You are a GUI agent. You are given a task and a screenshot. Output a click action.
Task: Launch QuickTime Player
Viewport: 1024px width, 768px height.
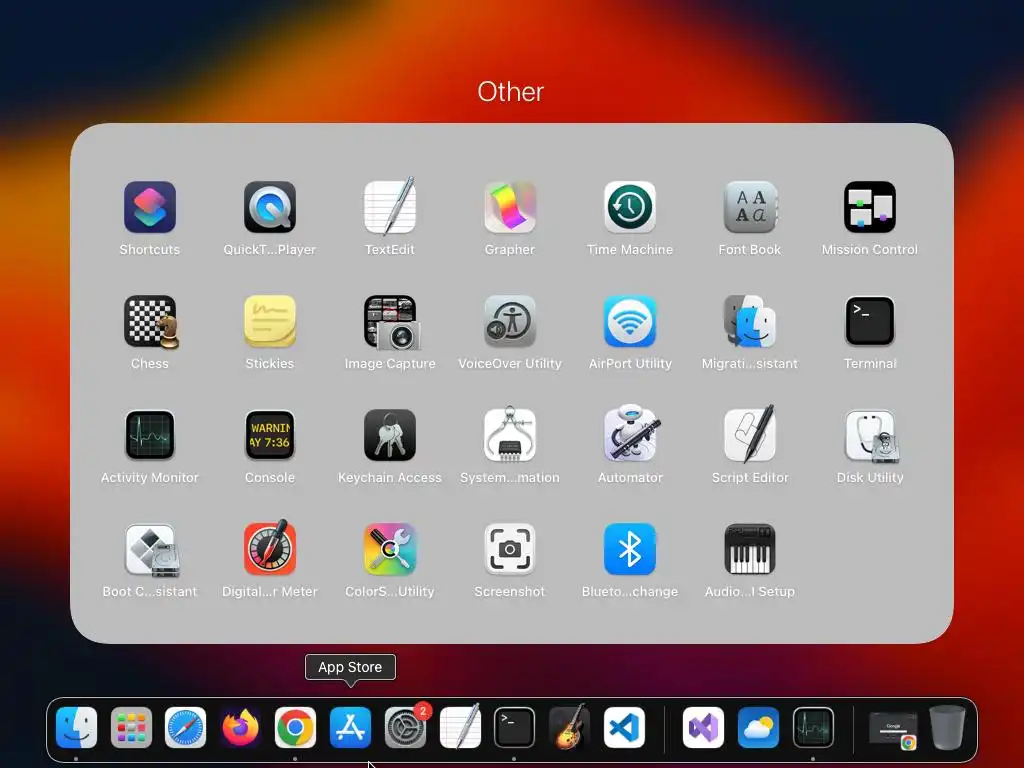point(270,207)
